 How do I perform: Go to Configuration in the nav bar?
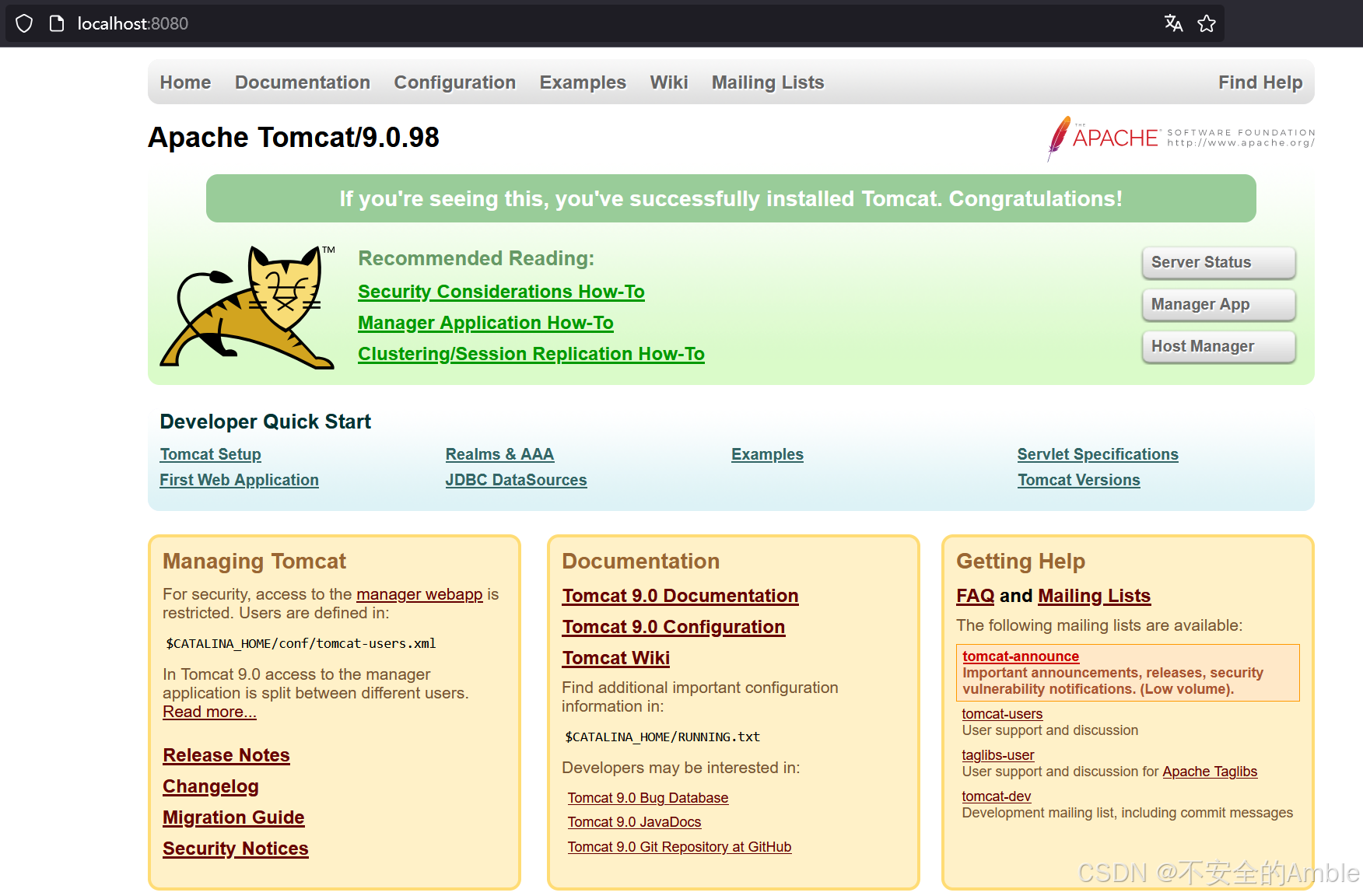pos(454,82)
